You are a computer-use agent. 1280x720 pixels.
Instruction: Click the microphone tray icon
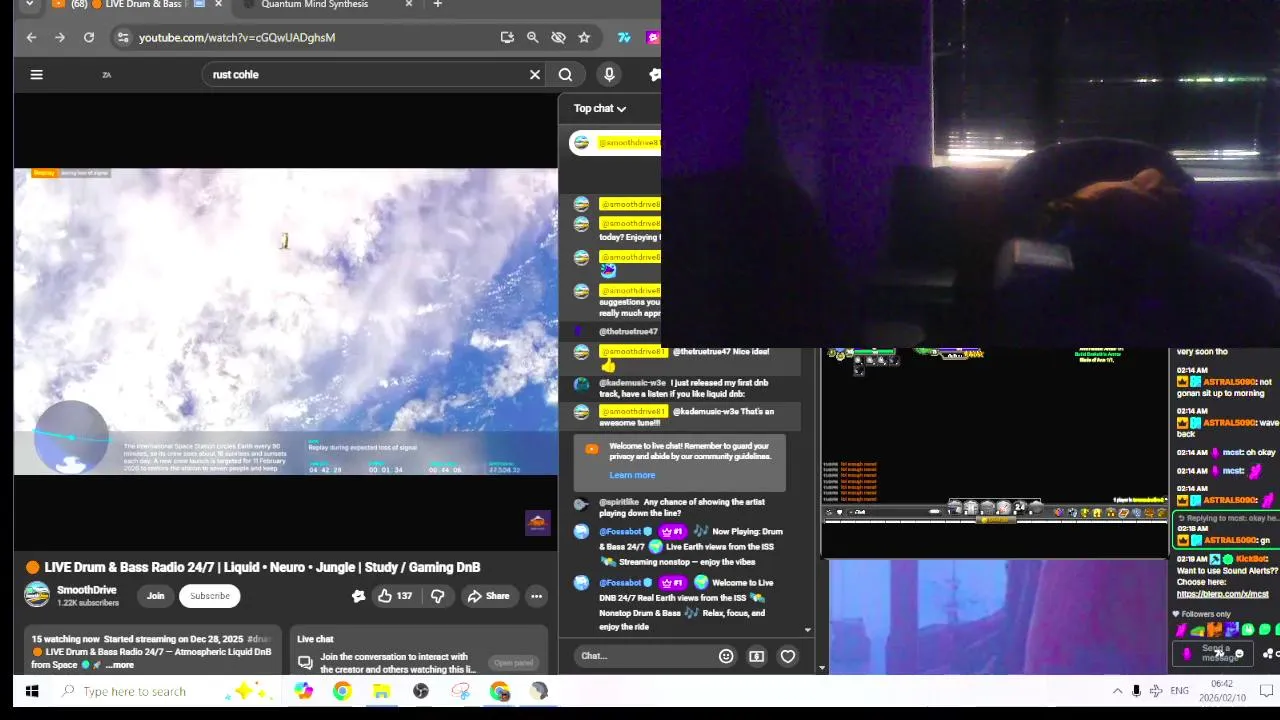(1136, 691)
